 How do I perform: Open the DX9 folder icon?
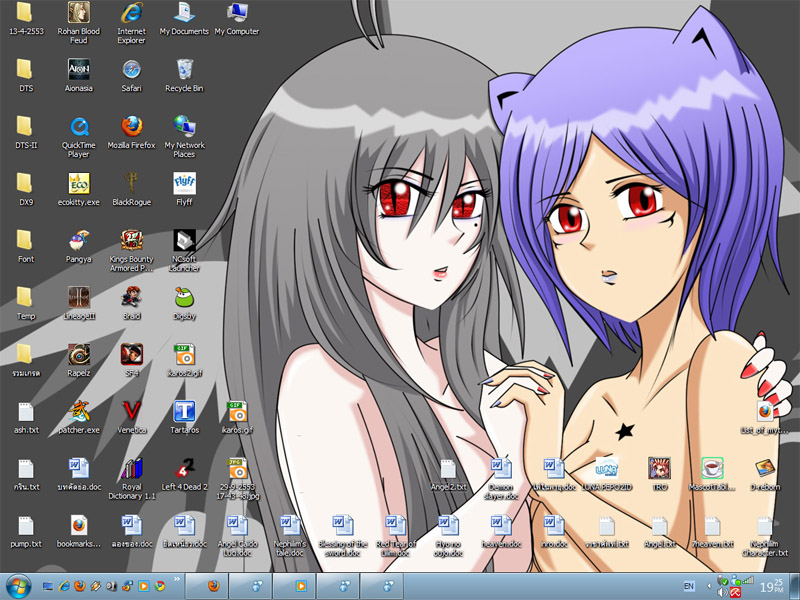pos(26,189)
